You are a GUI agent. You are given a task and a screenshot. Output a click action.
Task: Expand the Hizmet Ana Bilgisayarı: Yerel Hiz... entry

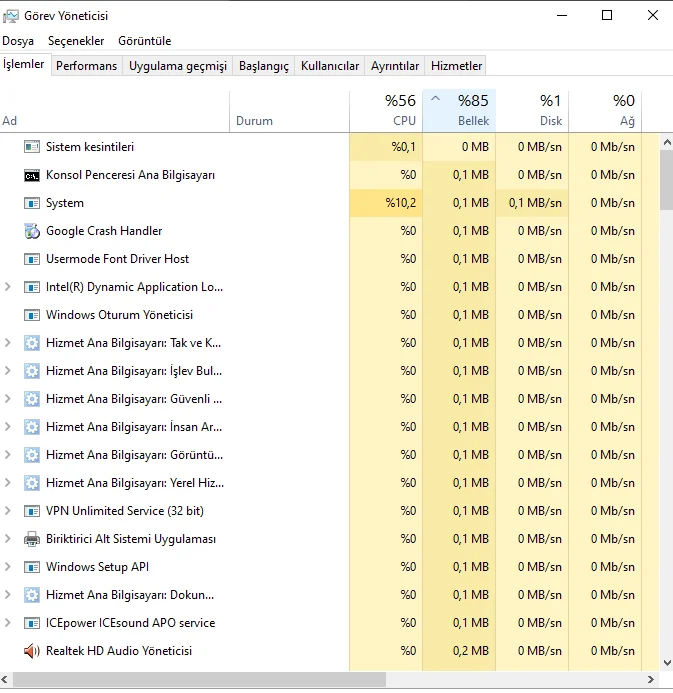8,483
